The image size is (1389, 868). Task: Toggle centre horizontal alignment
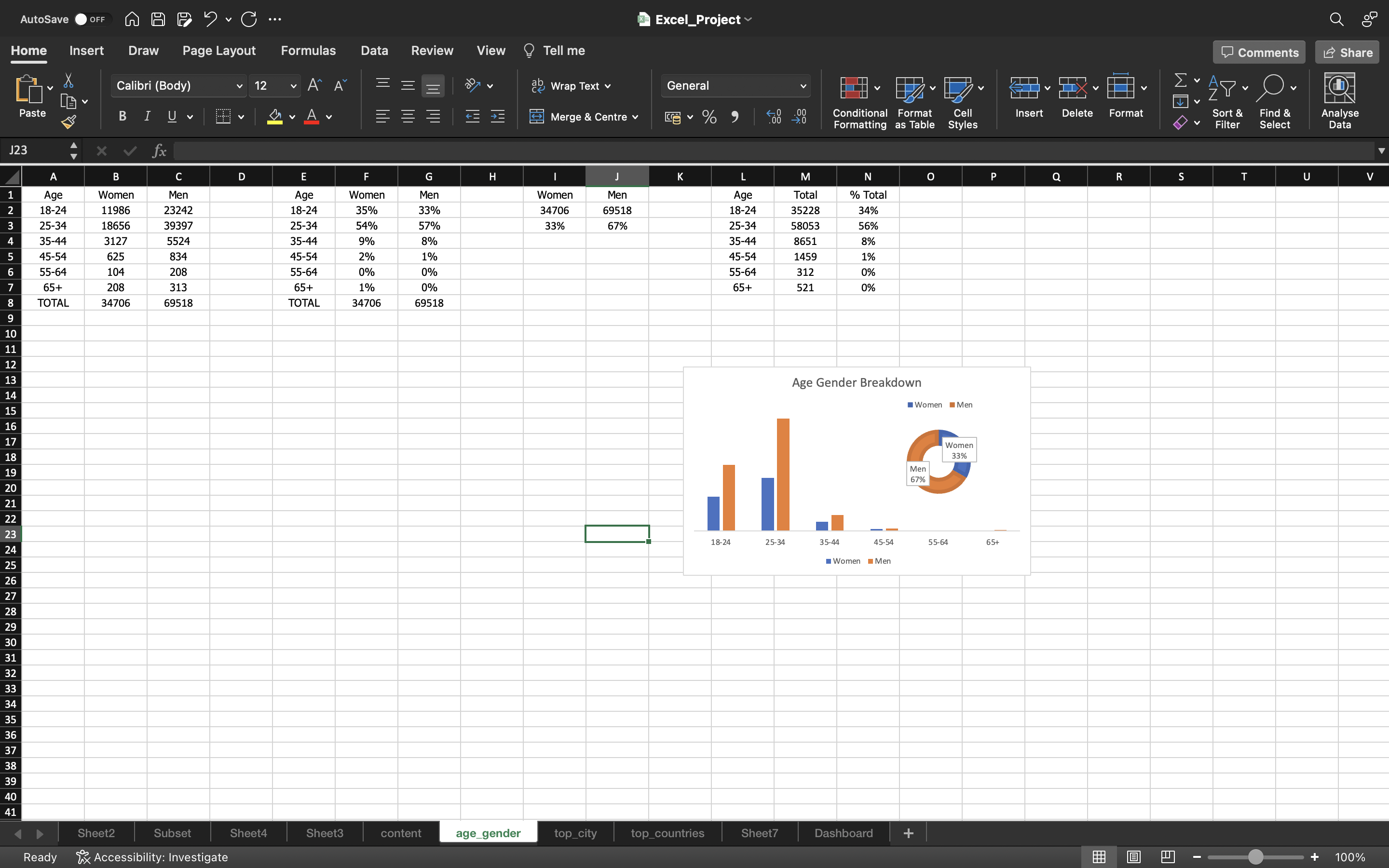pyautogui.click(x=408, y=117)
